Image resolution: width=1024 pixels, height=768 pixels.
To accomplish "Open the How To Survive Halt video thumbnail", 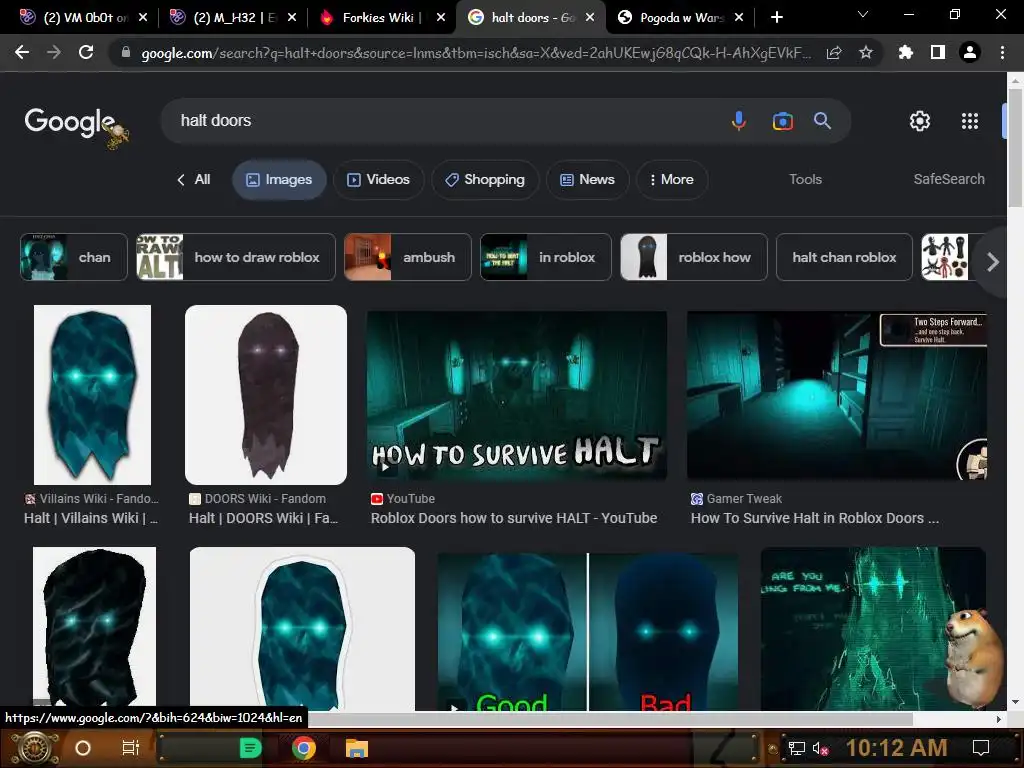I will (x=517, y=395).
